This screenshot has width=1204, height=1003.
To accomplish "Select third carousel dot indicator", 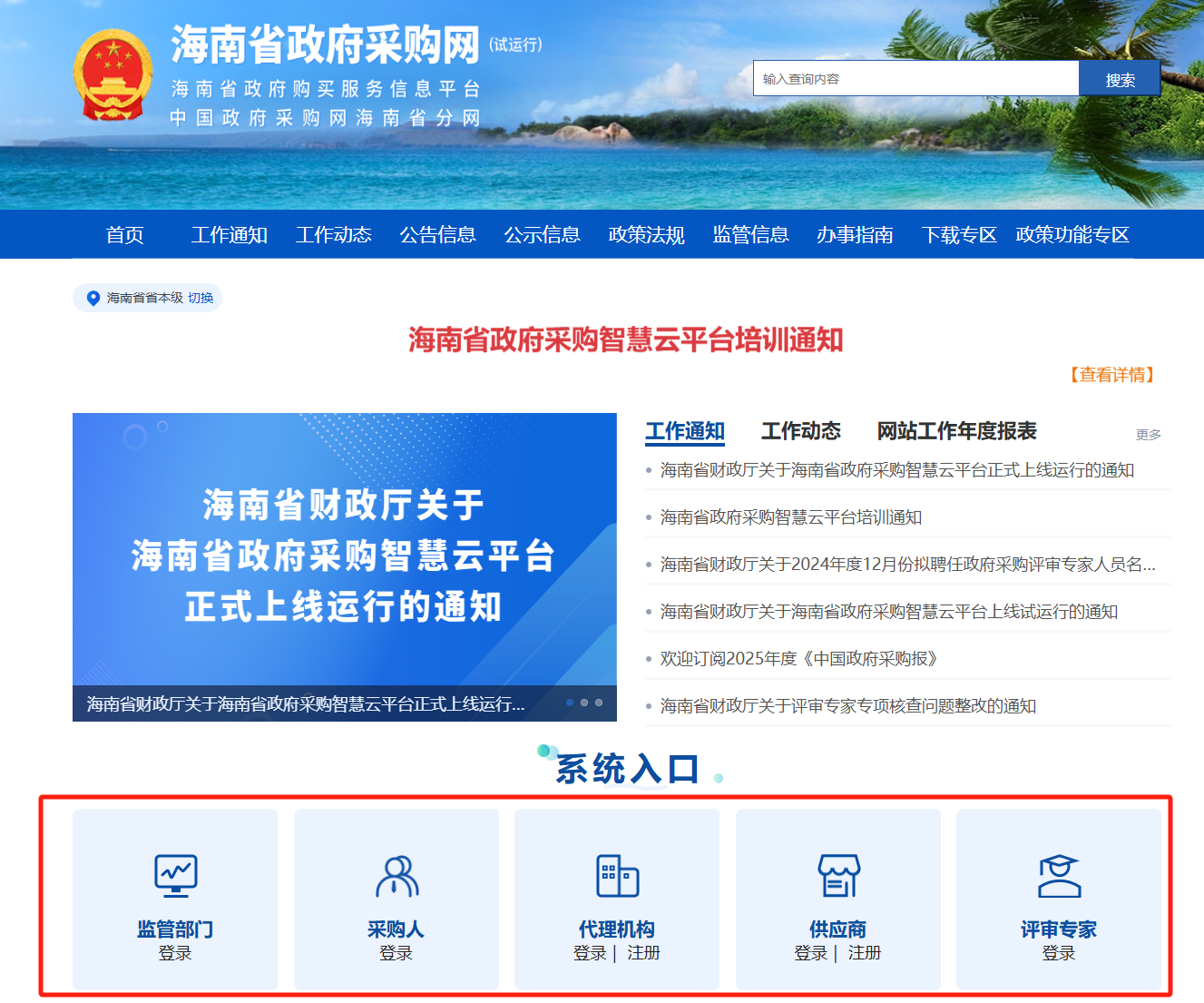I will 599,703.
